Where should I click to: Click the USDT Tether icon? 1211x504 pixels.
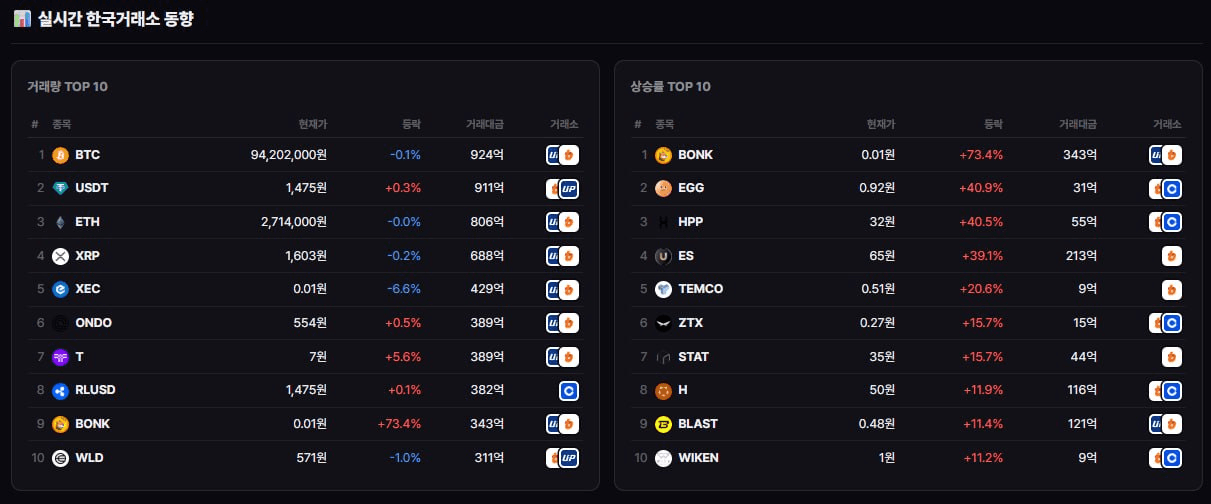60,188
